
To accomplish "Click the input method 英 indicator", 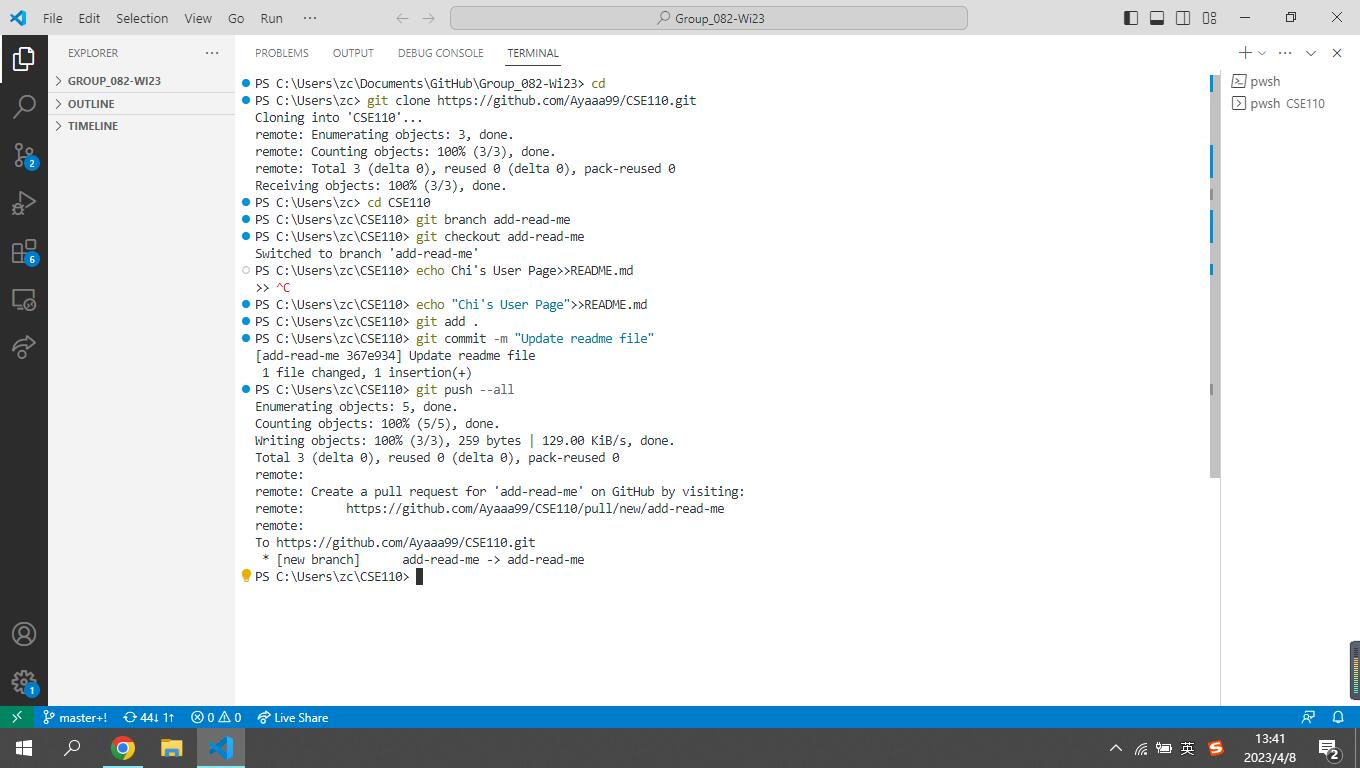I will 1188,748.
